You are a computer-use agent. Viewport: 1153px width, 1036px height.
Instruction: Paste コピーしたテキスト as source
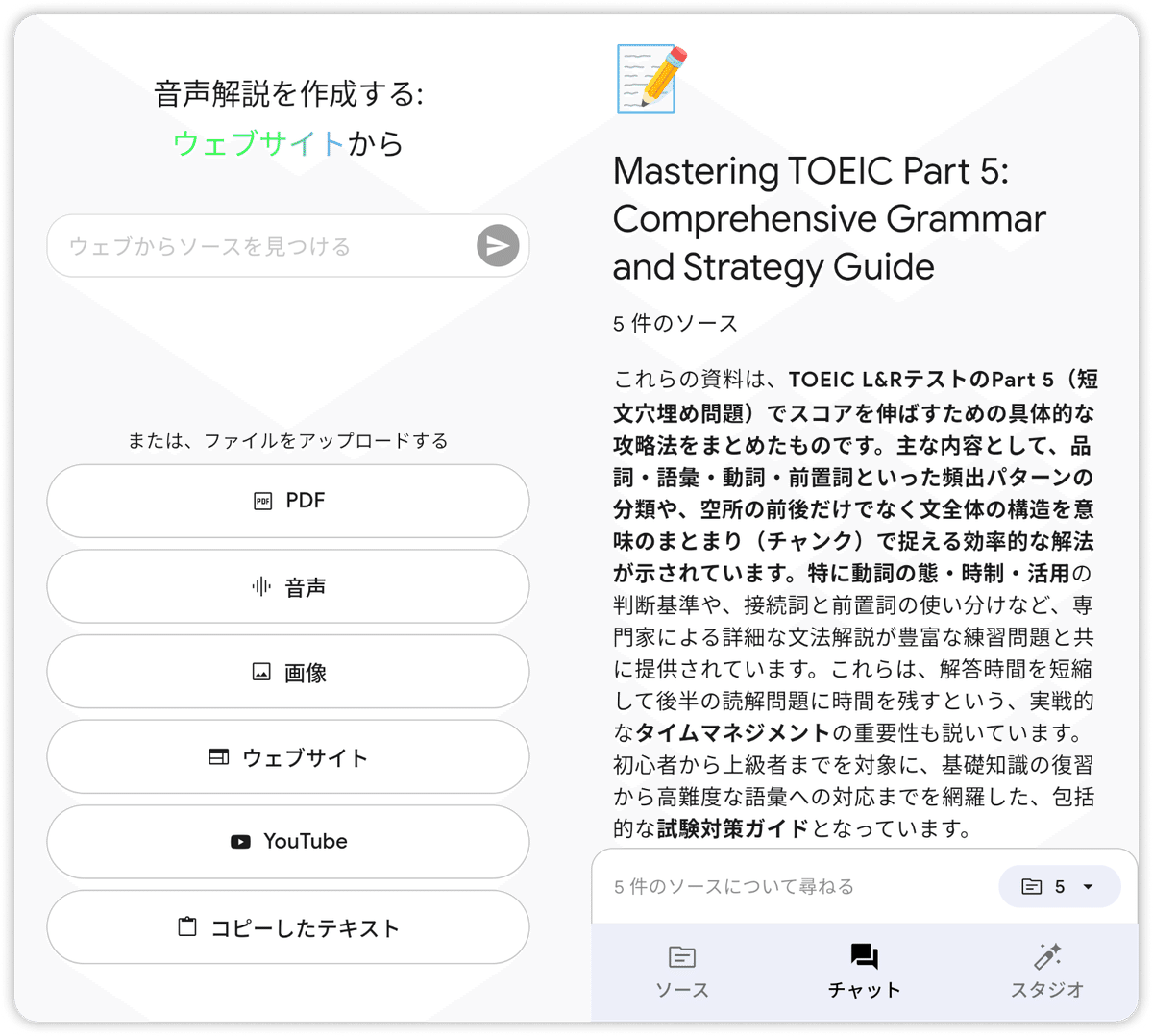coord(288,927)
